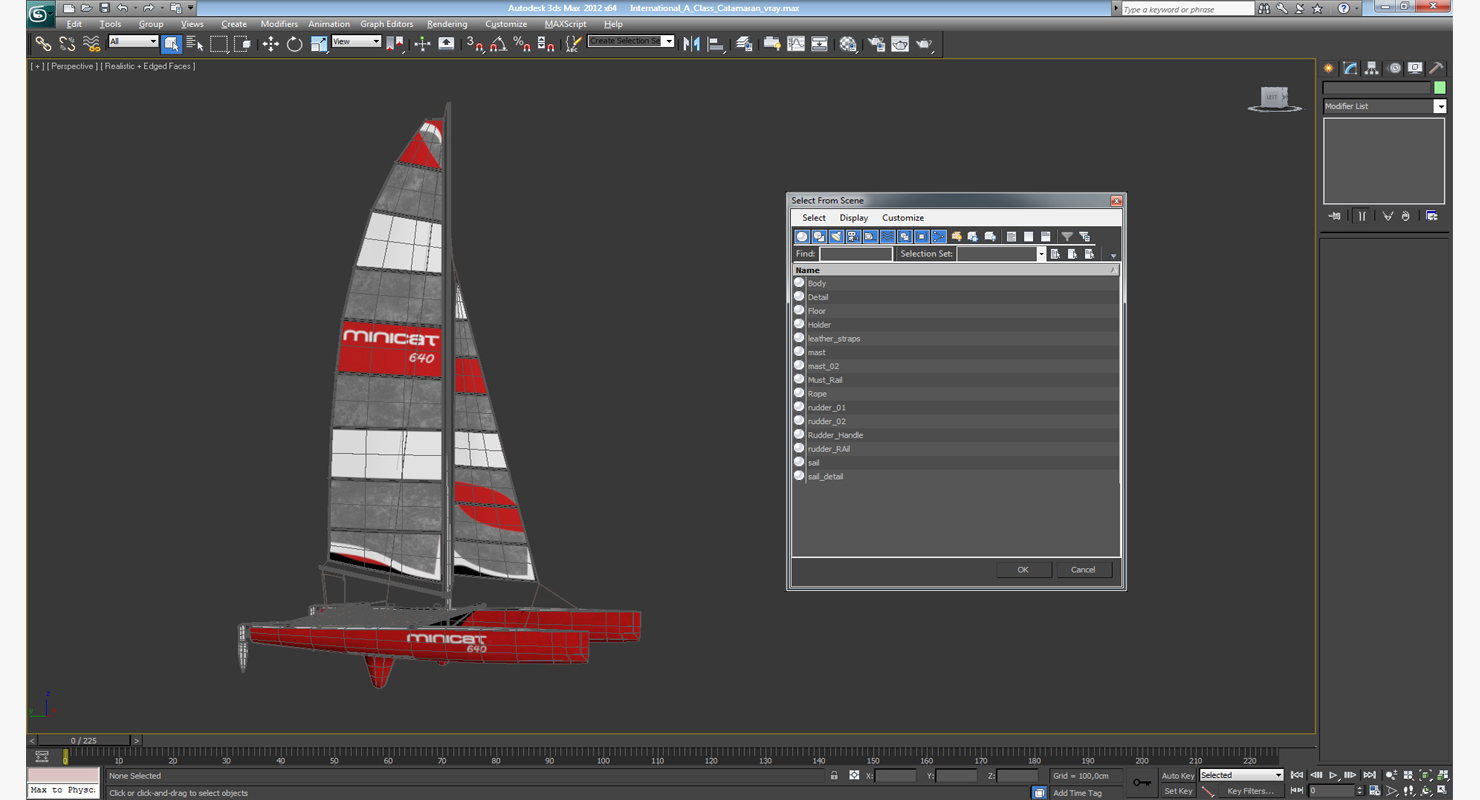The height and width of the screenshot is (800, 1480).
Task: Activate the Select Object tool
Action: tap(171, 44)
